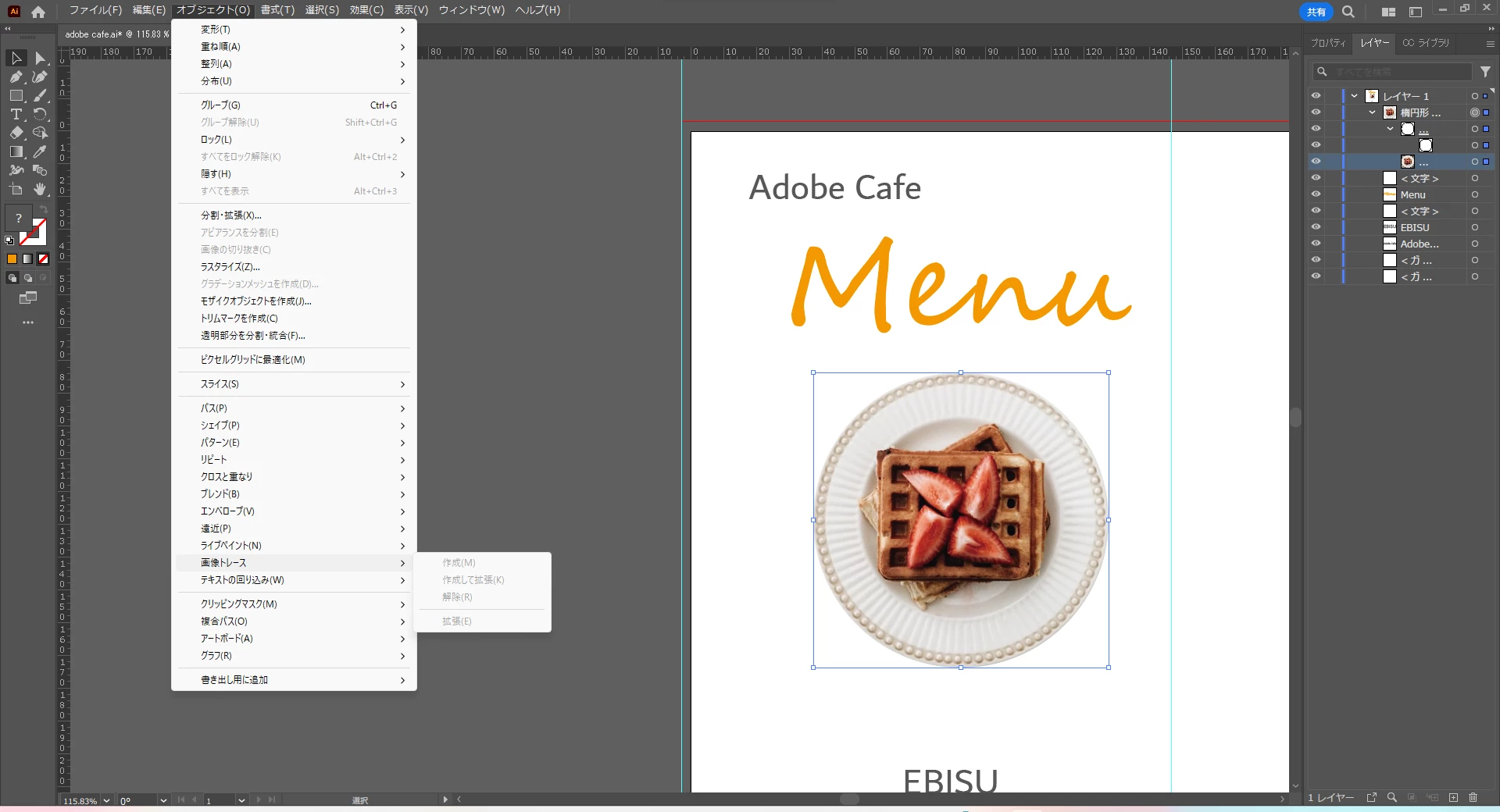Reset to default fill and stroke

(9, 240)
